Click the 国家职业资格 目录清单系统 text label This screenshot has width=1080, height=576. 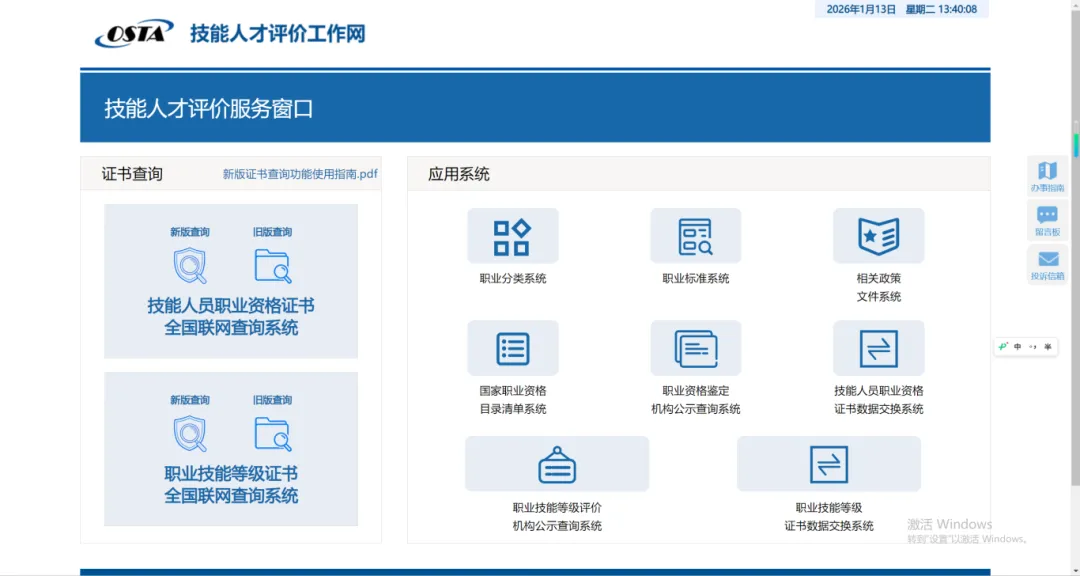(513, 400)
